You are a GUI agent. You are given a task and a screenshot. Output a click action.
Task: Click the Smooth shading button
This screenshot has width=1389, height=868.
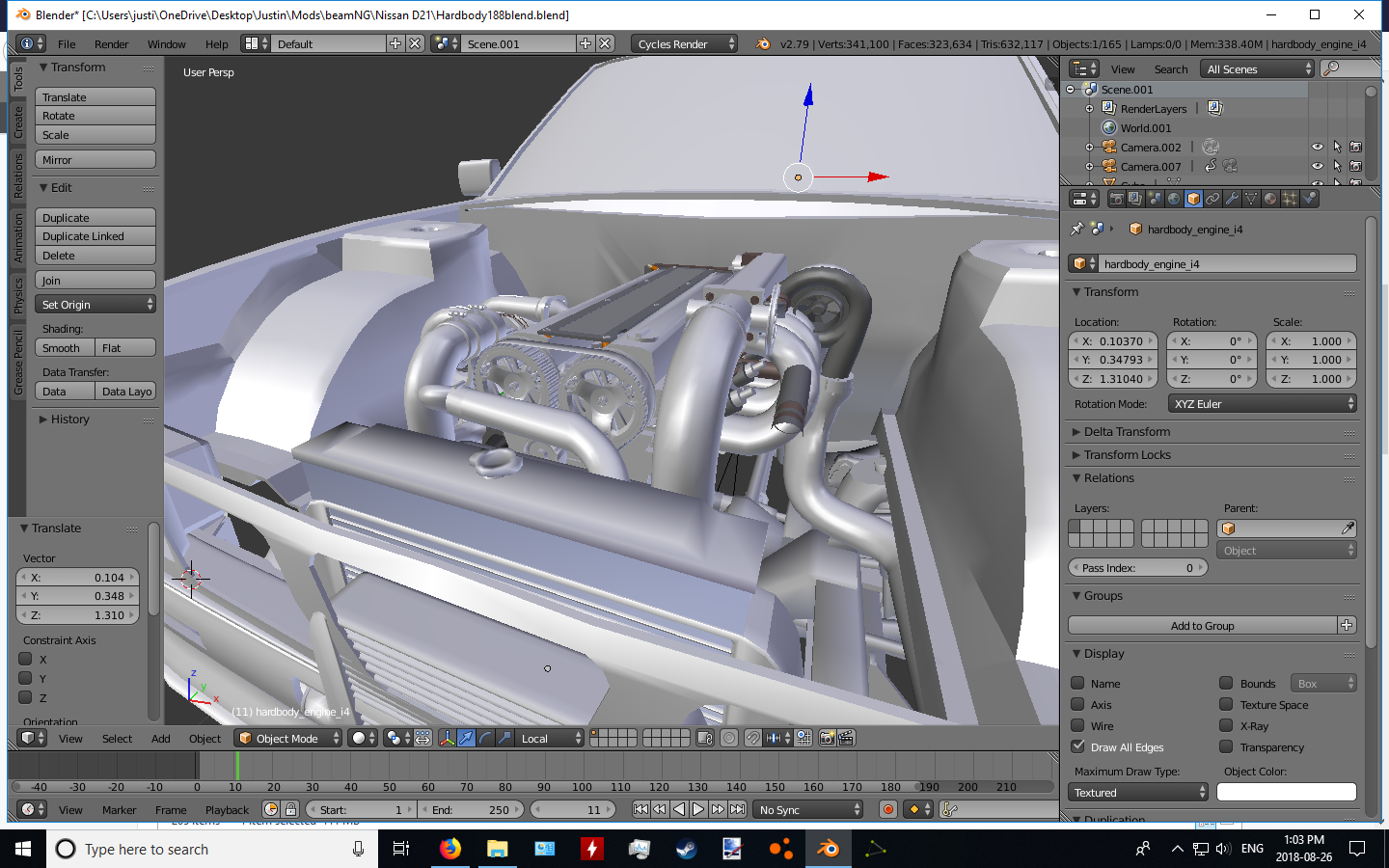[x=65, y=347]
